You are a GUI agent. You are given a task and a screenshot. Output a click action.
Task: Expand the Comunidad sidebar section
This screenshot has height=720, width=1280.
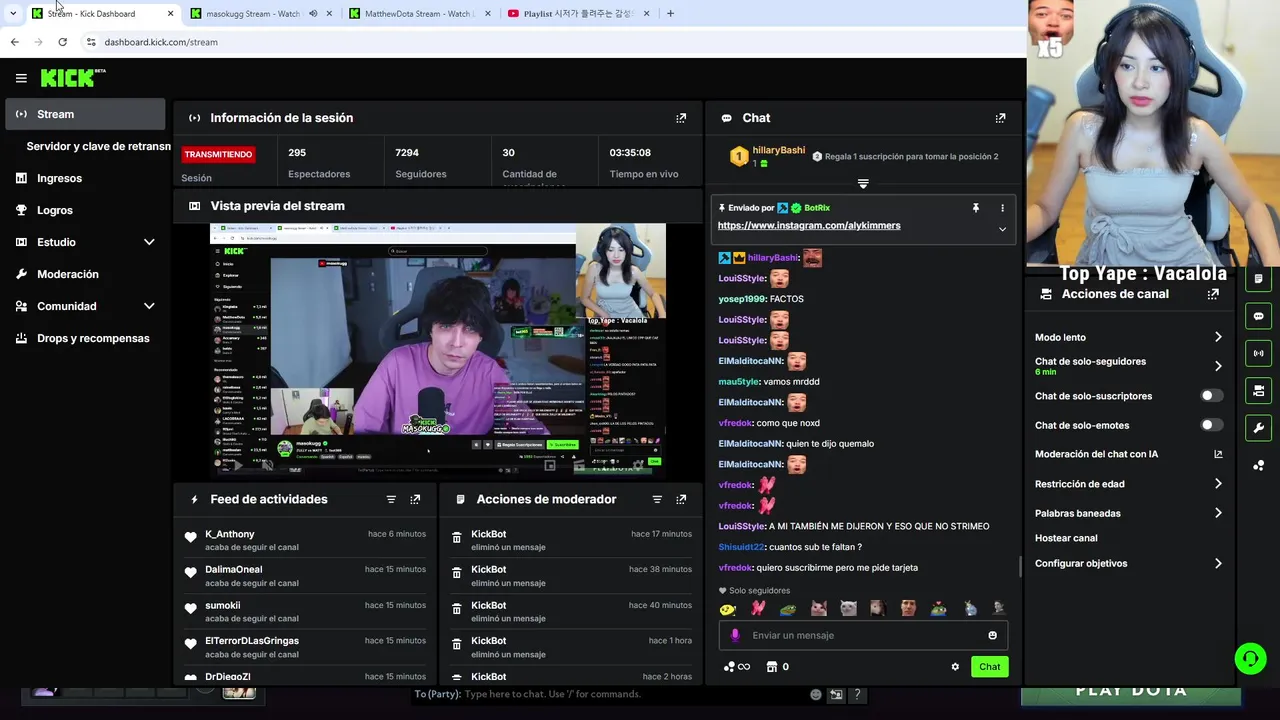click(x=149, y=306)
